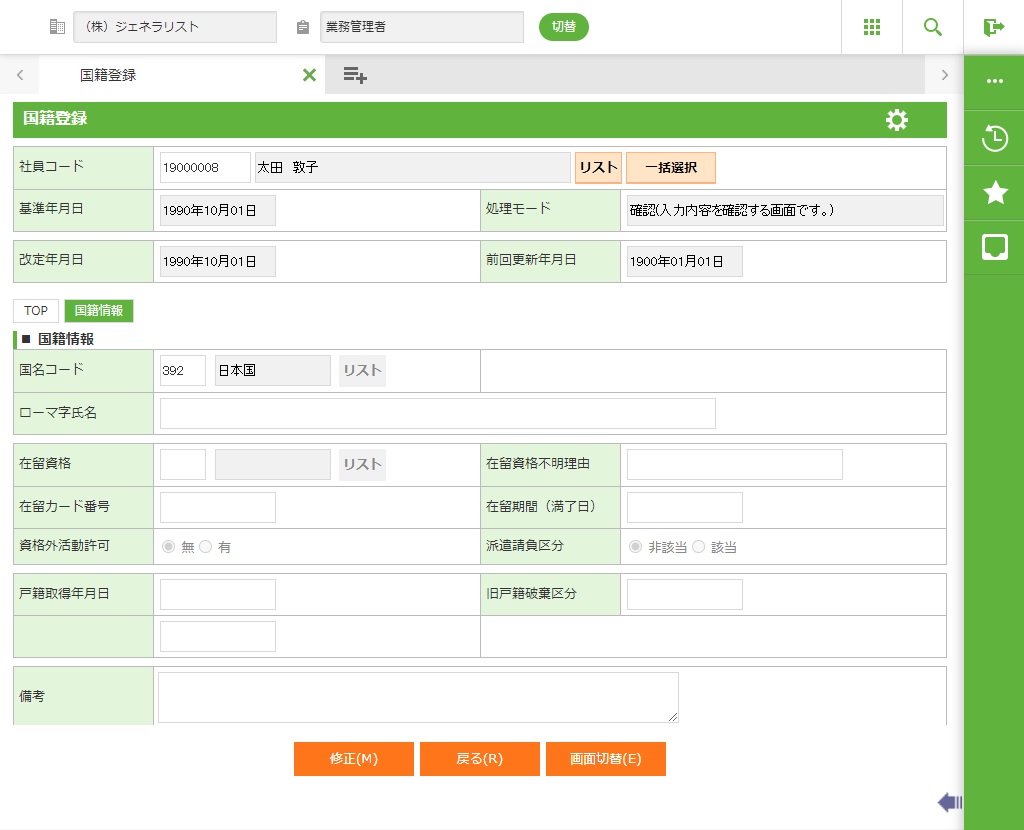Open the gear settings icon in 国籍登録 header
Viewport: 1024px width, 830px height.
click(x=897, y=120)
